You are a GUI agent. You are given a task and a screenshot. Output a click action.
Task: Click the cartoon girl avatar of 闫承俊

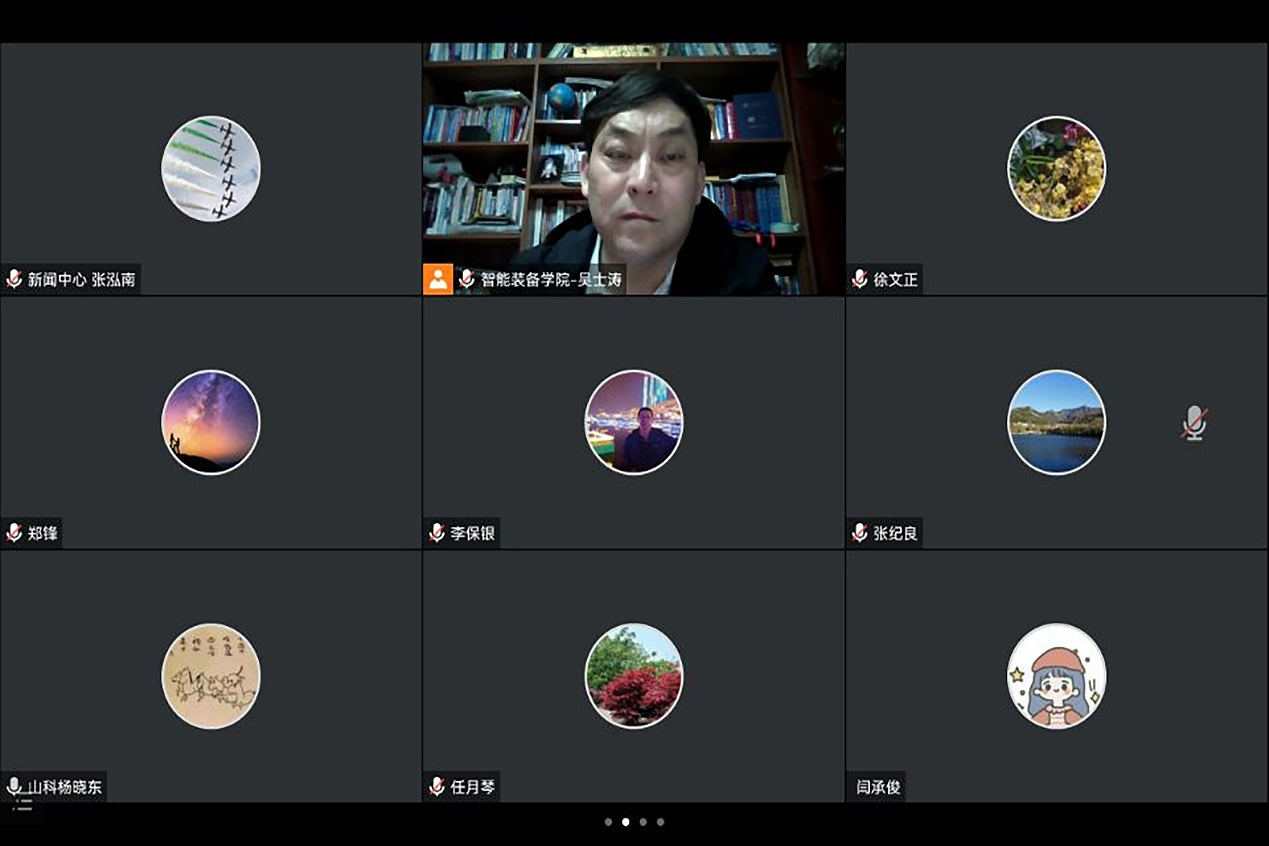pyautogui.click(x=1056, y=676)
